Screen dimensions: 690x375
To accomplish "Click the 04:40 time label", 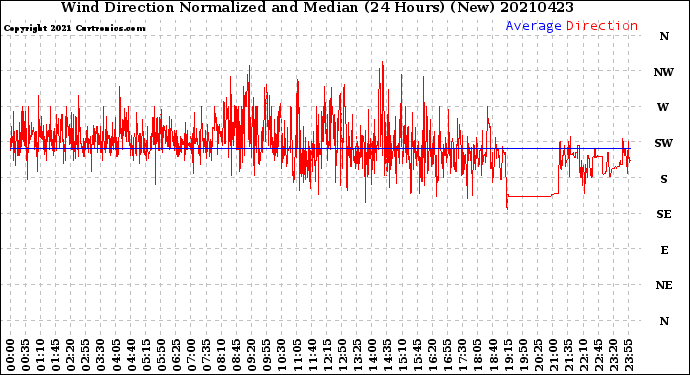I will tap(131, 355).
